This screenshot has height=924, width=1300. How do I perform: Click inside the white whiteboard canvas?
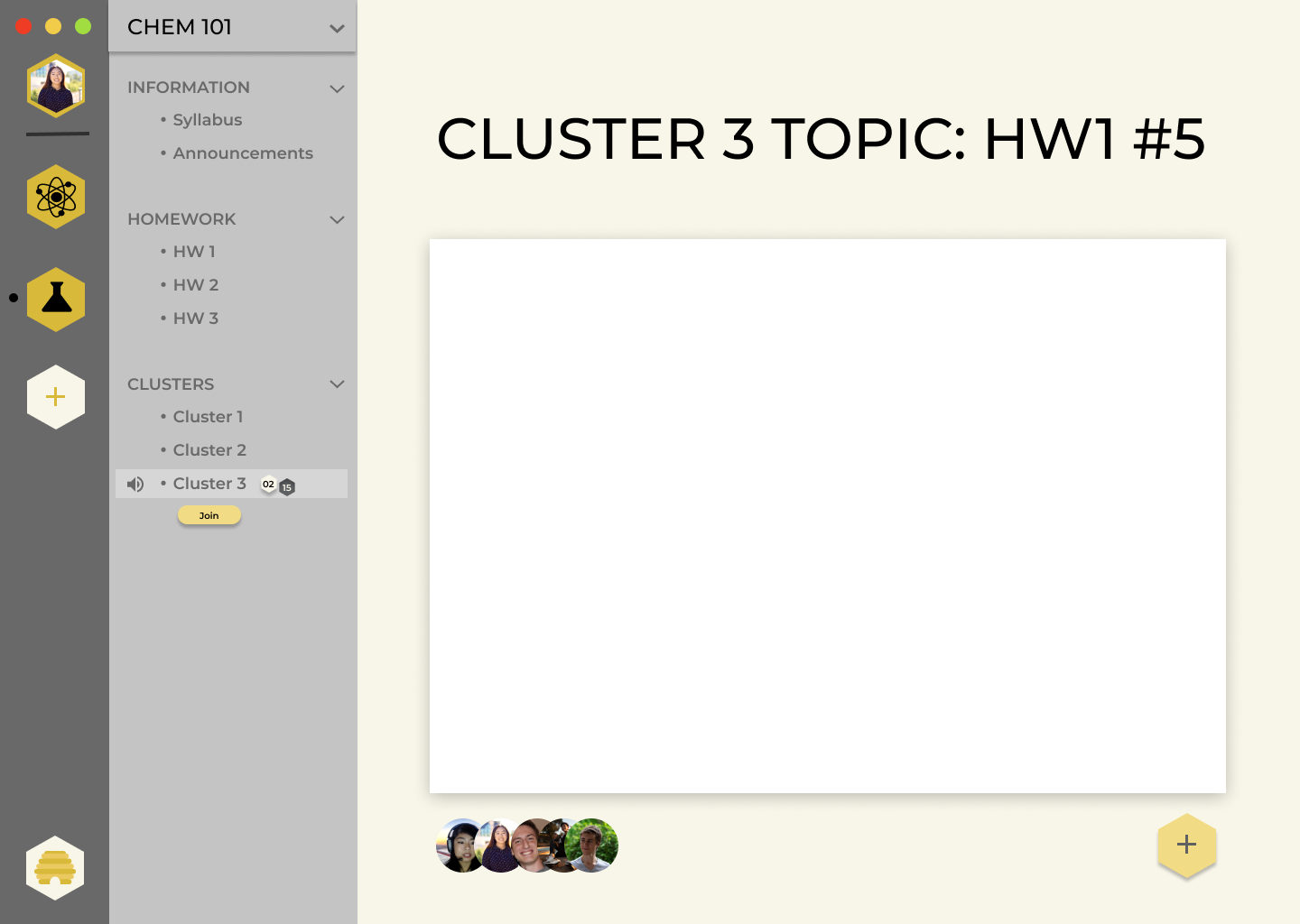[x=828, y=516]
